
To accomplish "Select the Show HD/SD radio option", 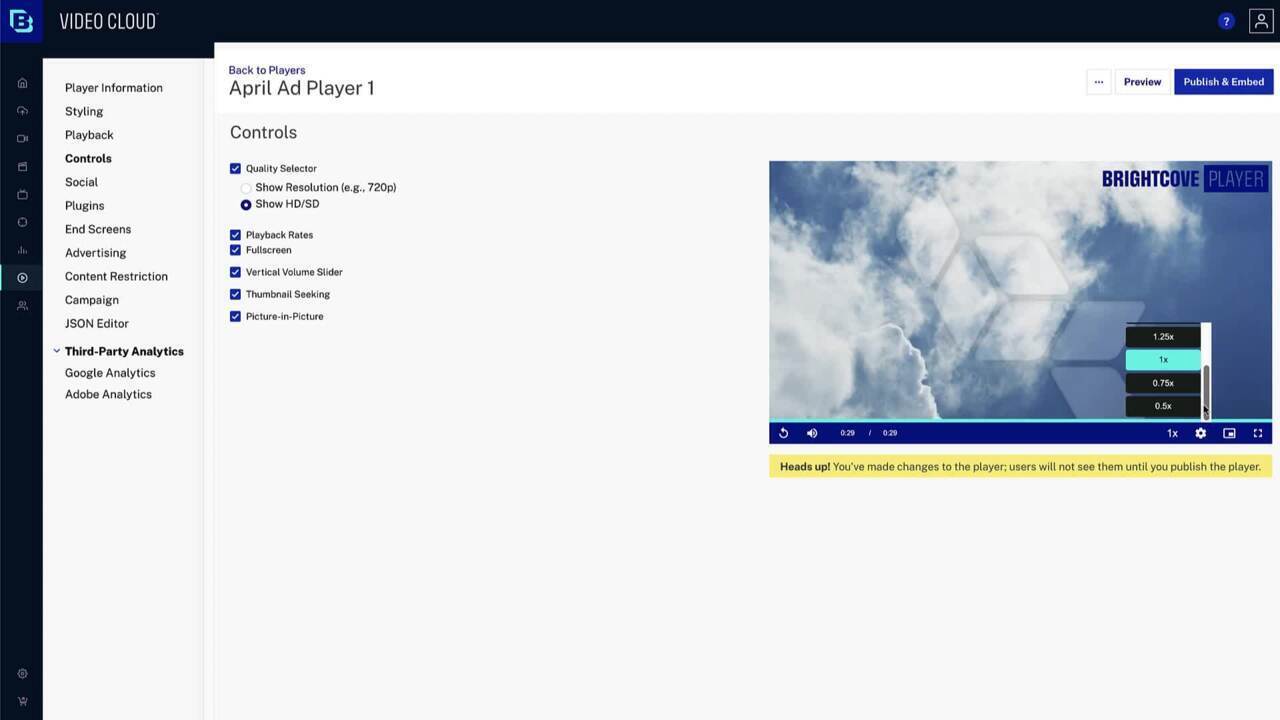I will click(x=246, y=204).
